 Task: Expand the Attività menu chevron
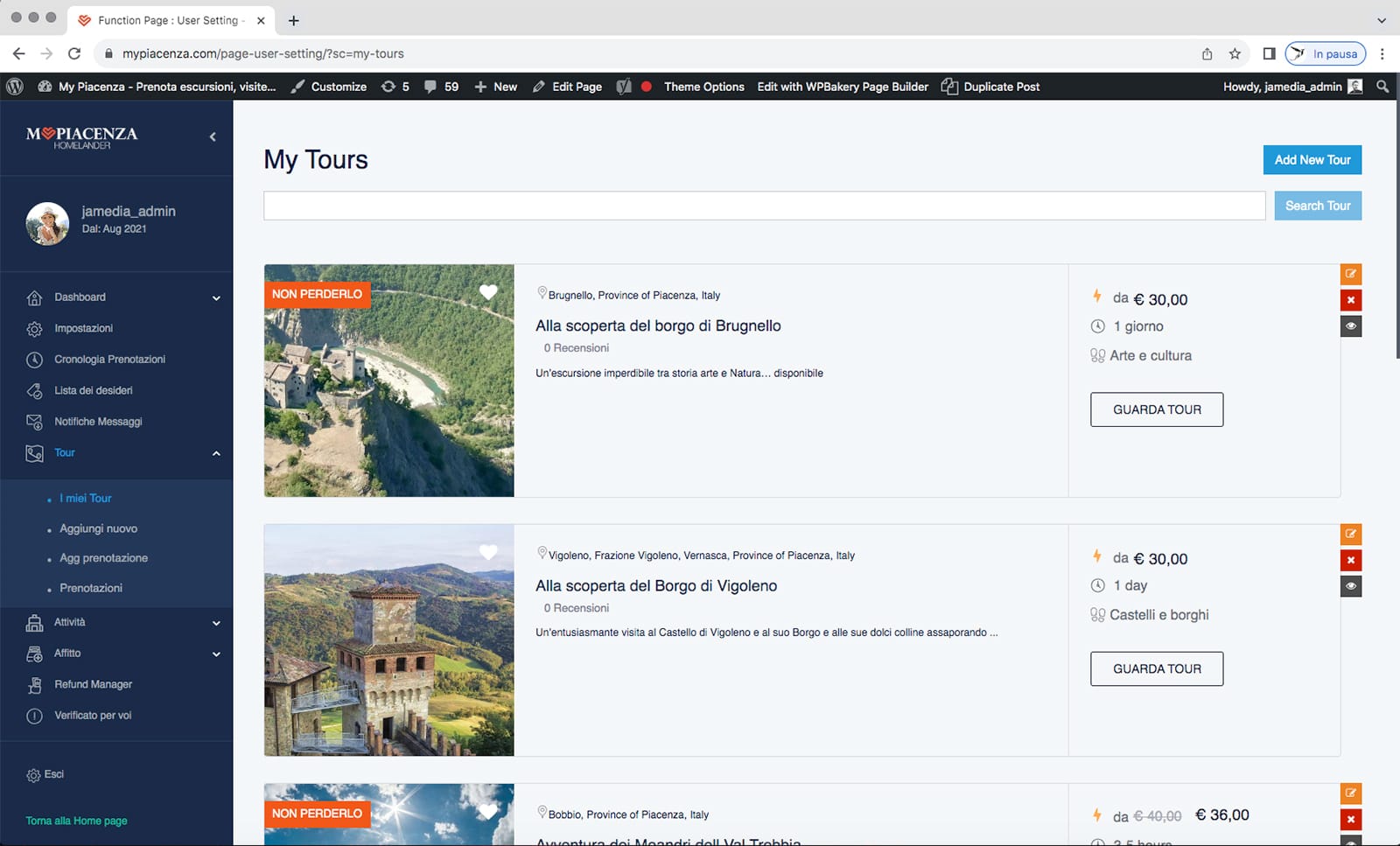click(216, 623)
